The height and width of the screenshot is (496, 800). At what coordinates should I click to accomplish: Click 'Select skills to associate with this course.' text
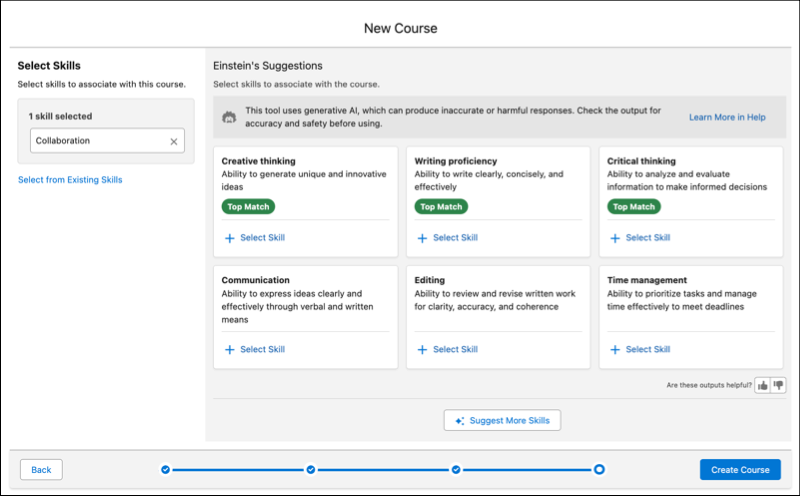coord(102,84)
